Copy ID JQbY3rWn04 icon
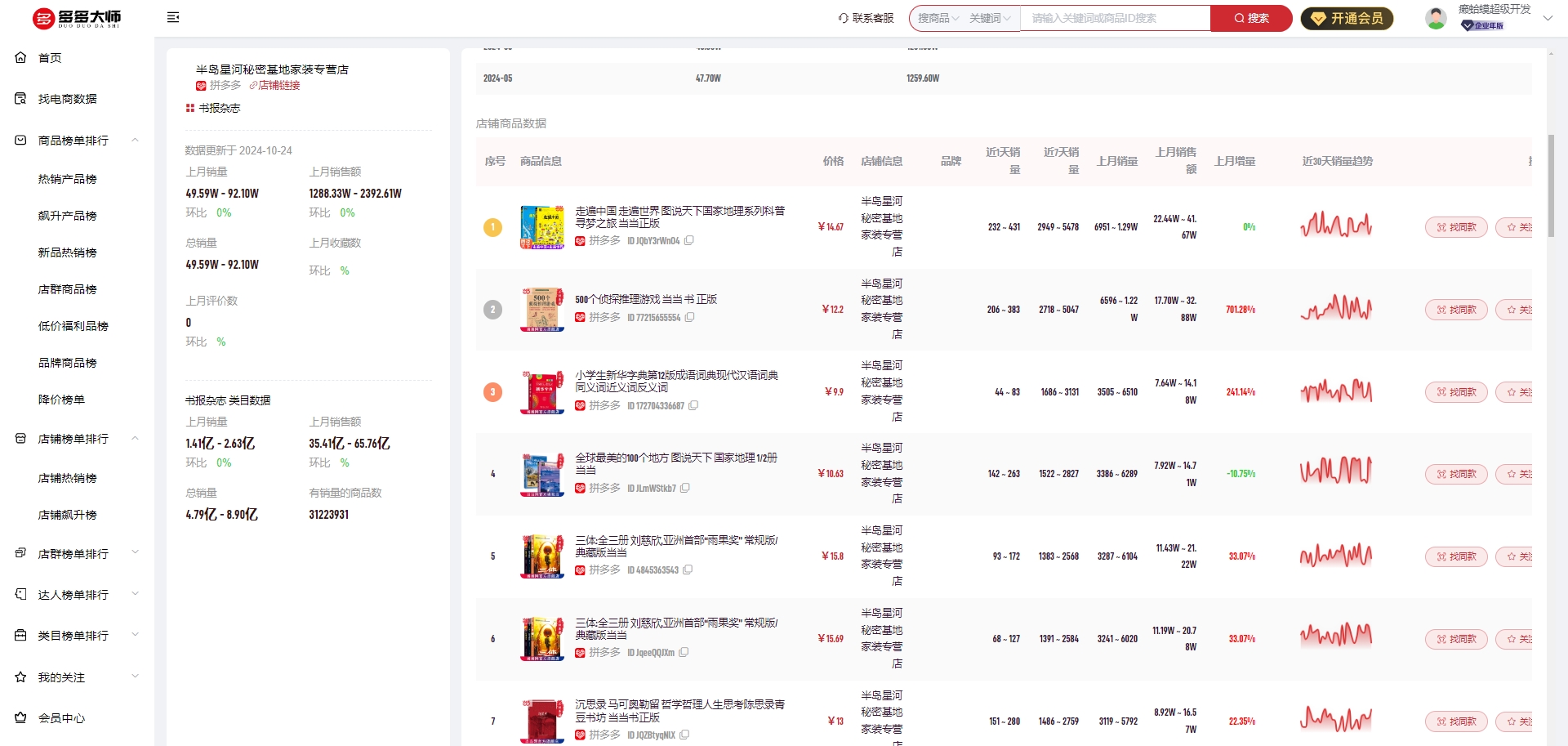The height and width of the screenshot is (746, 1568). pyautogui.click(x=689, y=241)
